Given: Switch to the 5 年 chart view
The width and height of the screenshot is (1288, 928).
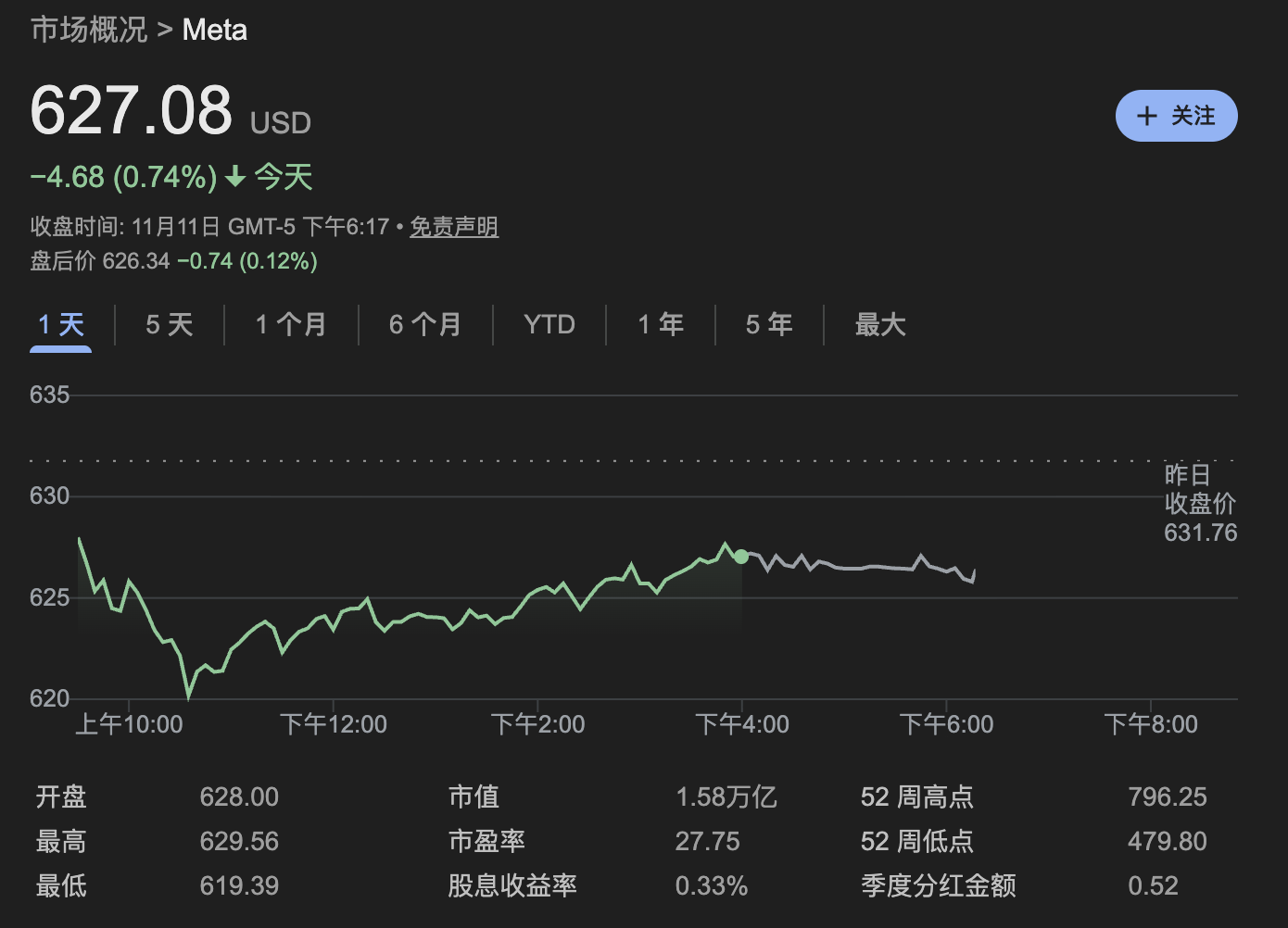Looking at the screenshot, I should point(768,324).
